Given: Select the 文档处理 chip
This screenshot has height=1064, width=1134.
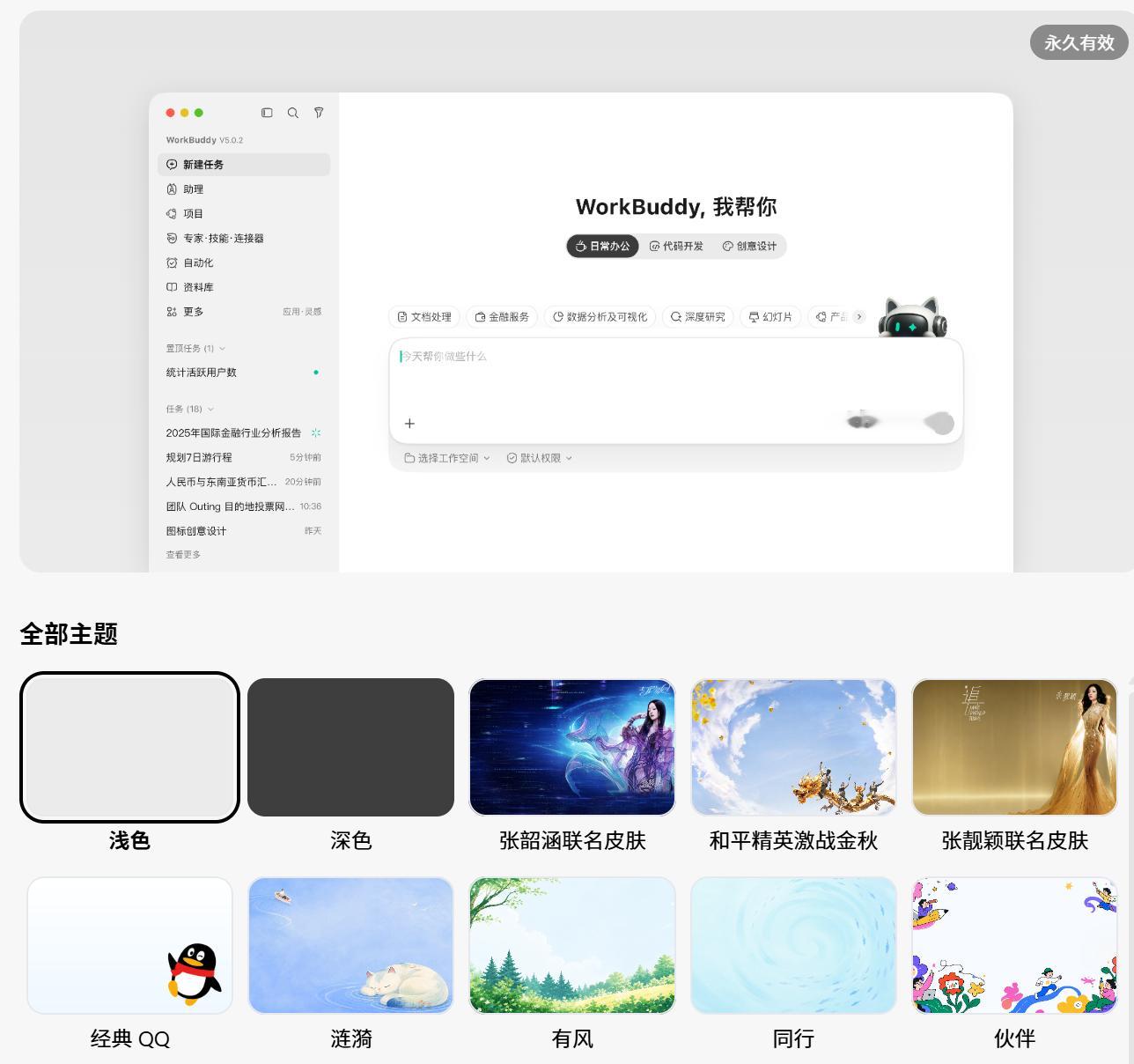Looking at the screenshot, I should tap(424, 317).
